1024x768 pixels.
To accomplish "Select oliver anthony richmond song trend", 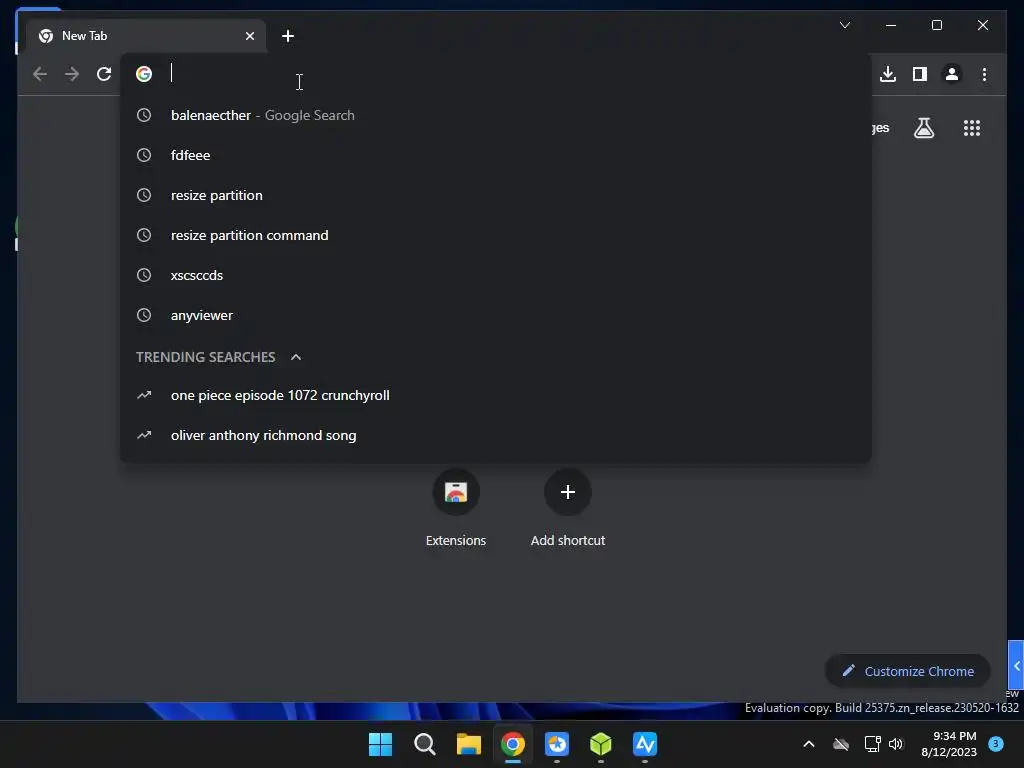I will click(x=496, y=435).
